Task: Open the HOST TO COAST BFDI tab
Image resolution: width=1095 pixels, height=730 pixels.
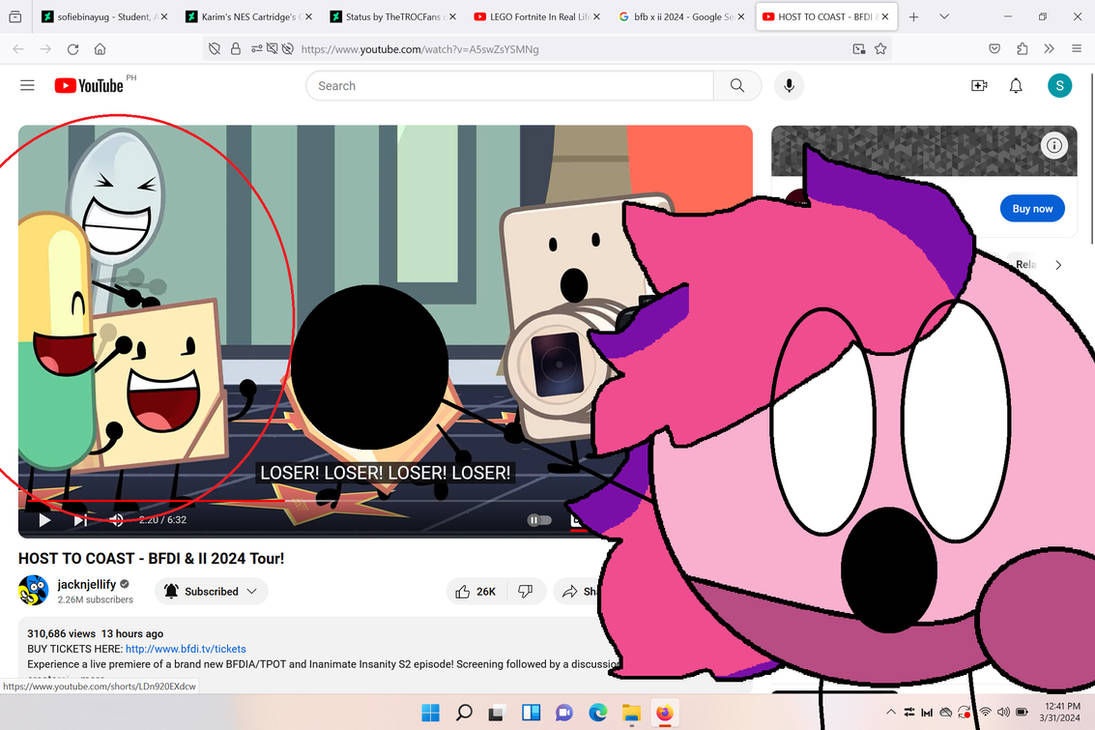Action: [820, 16]
